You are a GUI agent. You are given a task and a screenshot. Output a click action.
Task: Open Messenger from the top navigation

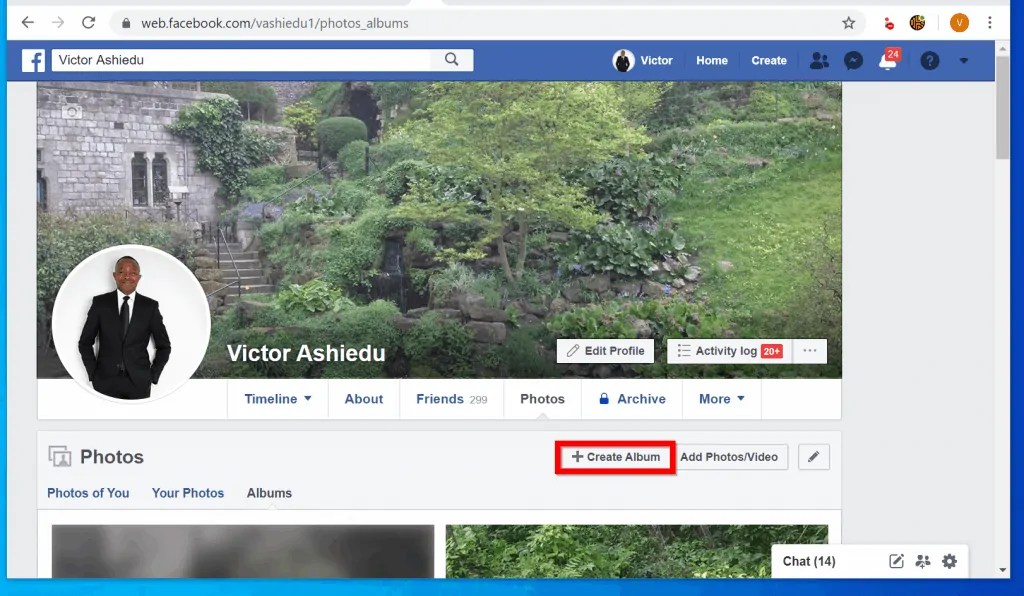click(853, 61)
